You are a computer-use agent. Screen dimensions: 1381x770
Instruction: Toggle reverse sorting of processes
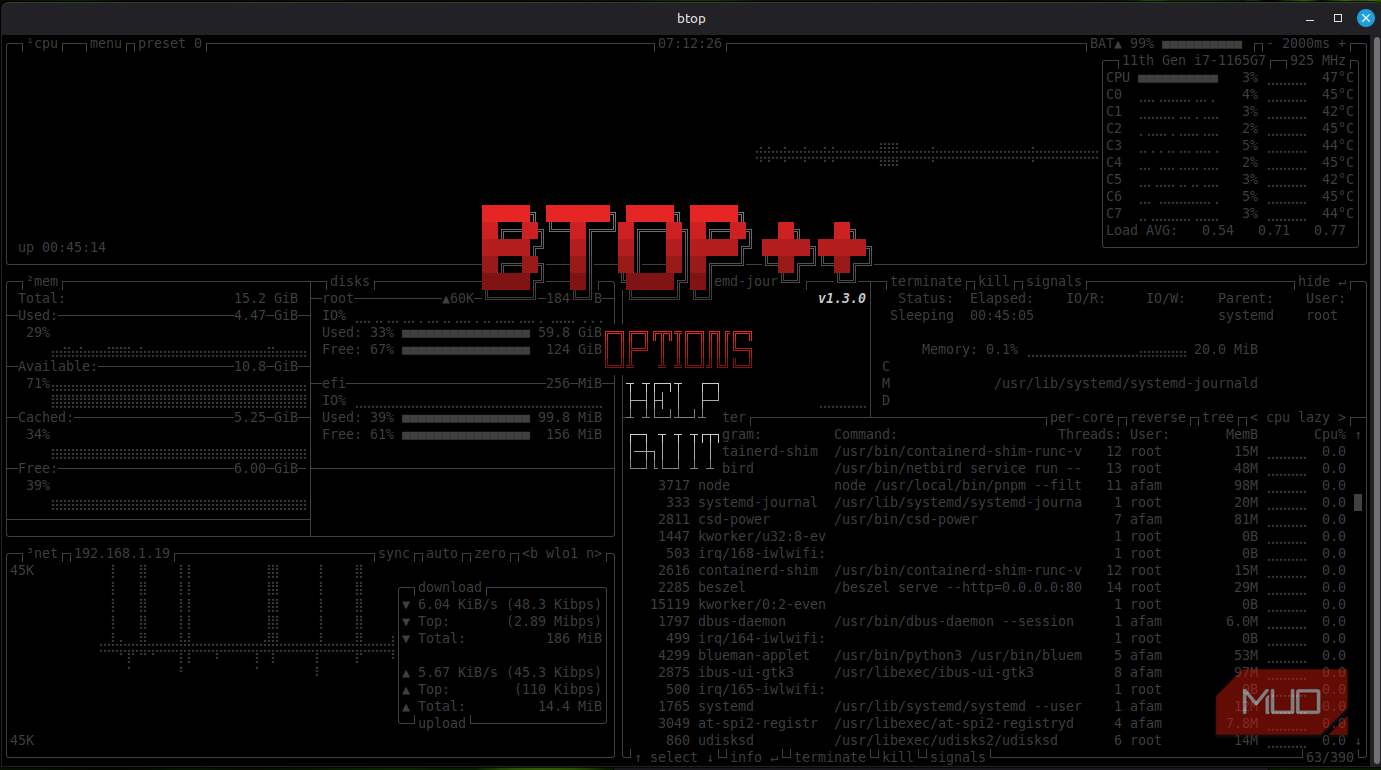pos(1158,418)
